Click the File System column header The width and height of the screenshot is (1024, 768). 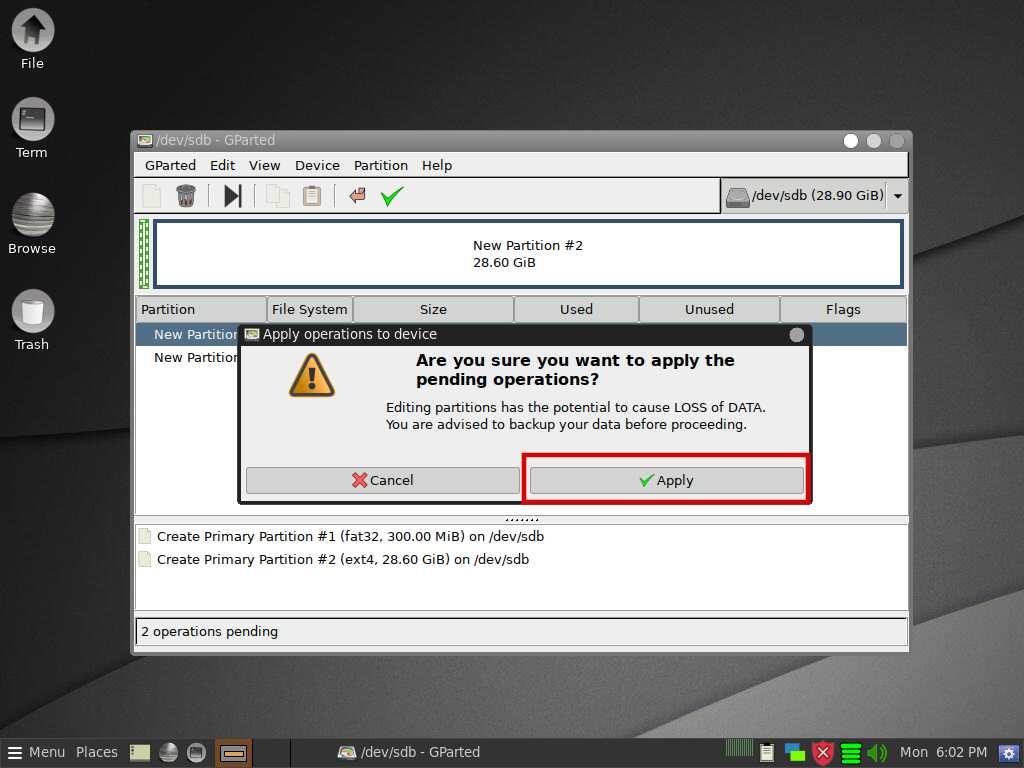pyautogui.click(x=310, y=309)
